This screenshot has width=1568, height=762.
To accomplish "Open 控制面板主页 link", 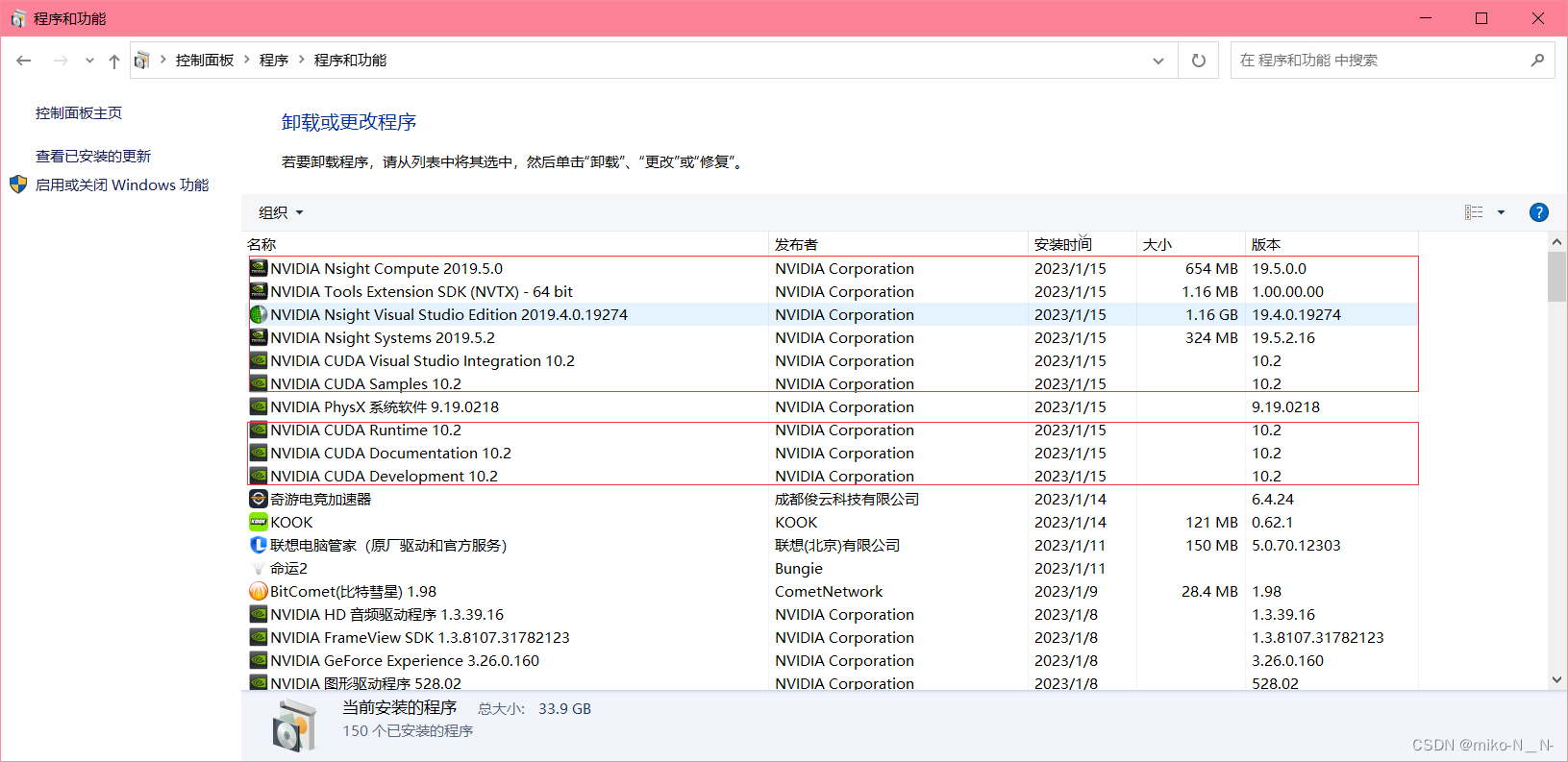I will click(79, 113).
